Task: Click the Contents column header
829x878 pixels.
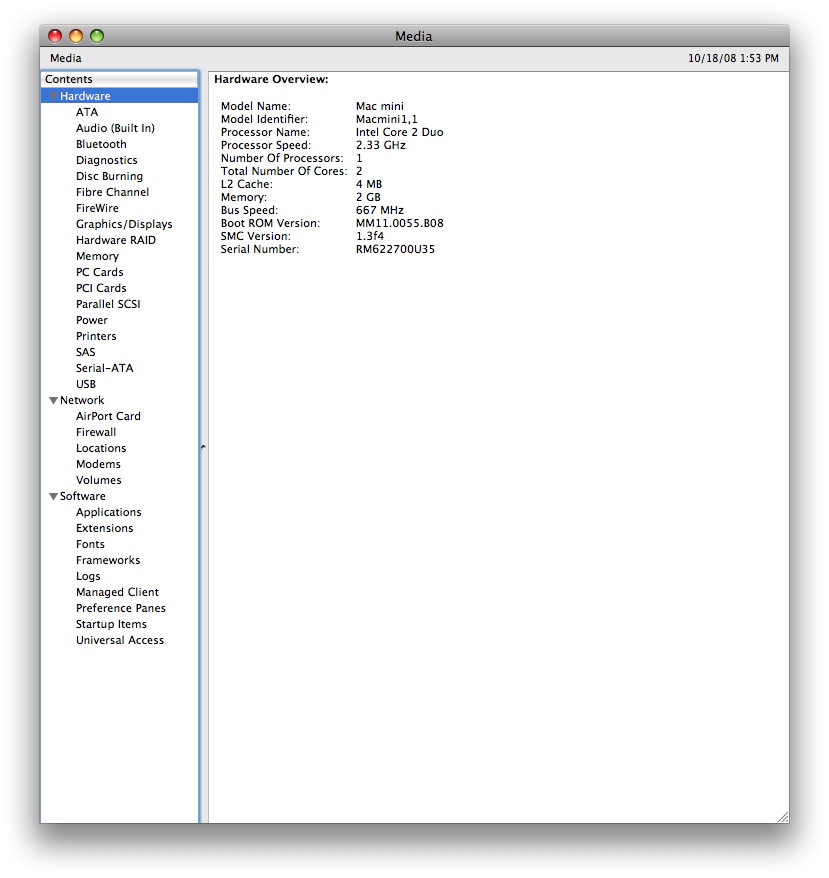Action: [x=119, y=79]
